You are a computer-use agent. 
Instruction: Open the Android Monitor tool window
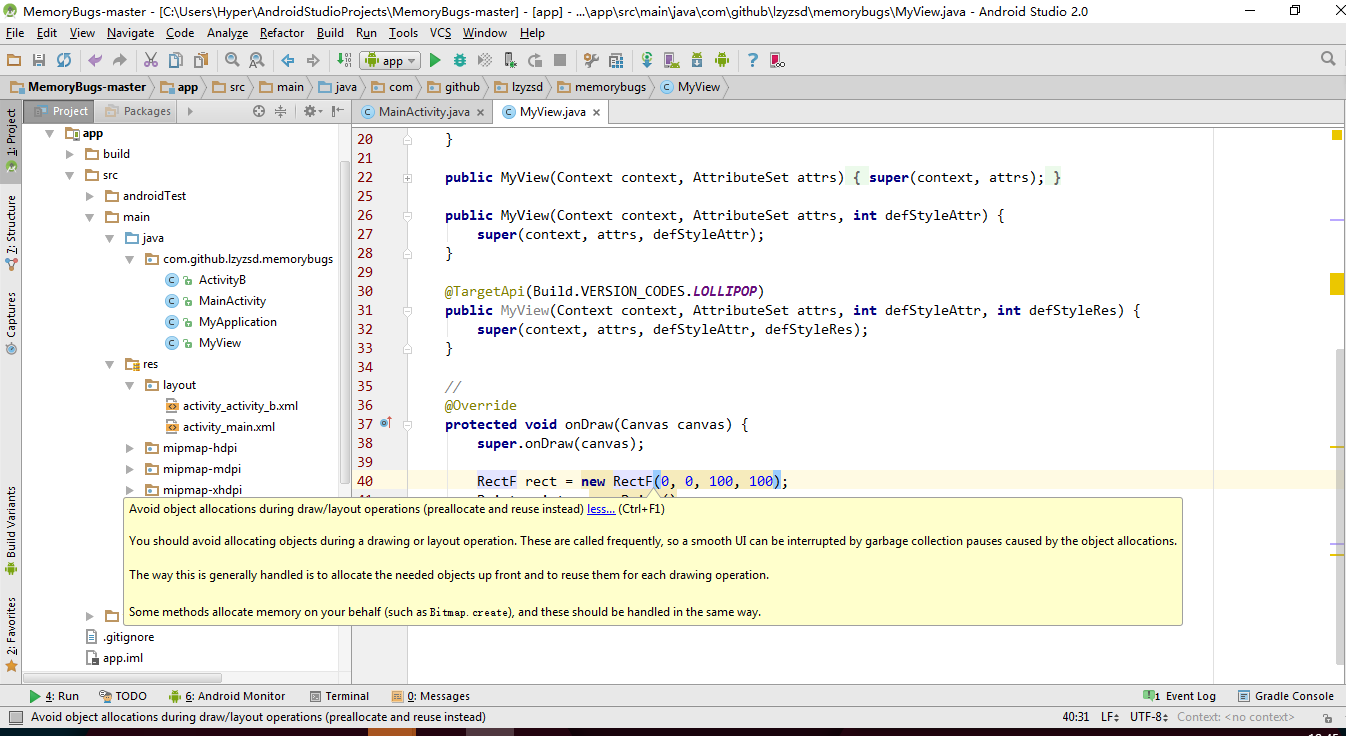(x=227, y=696)
